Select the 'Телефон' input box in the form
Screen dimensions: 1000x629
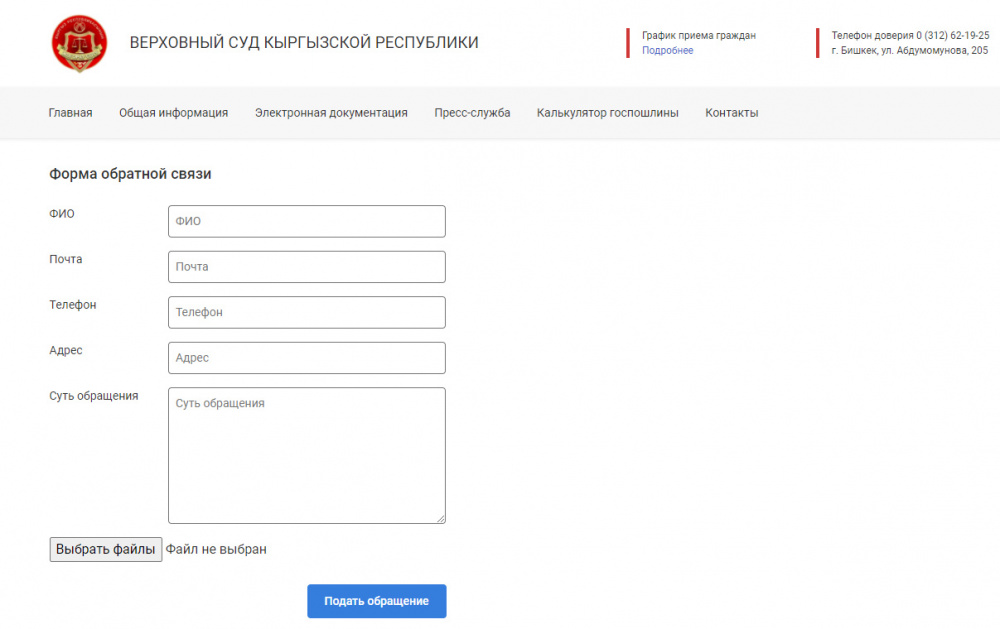click(x=306, y=312)
